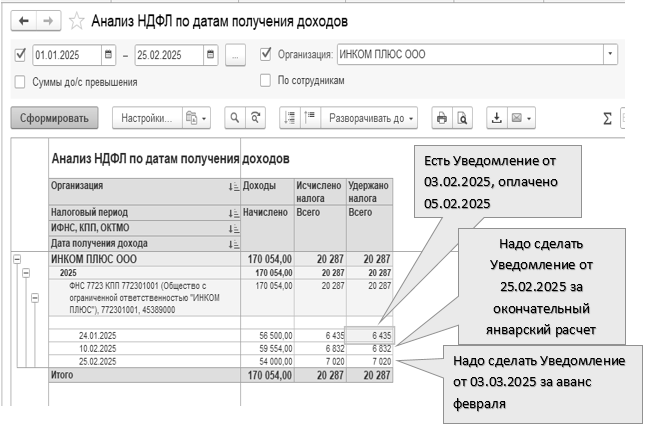
Task: Click income cell 54 000,00
Action: [267, 361]
